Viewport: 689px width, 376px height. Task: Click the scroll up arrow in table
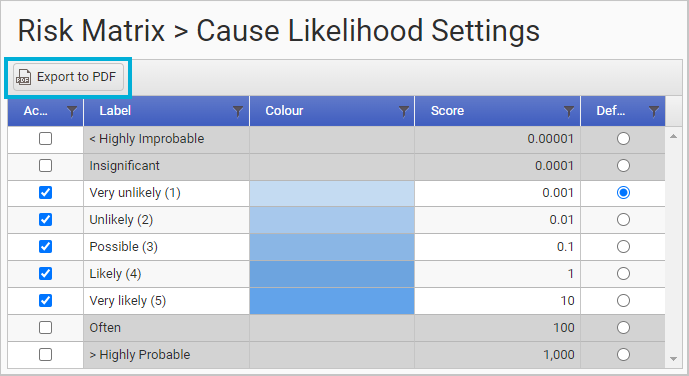click(673, 137)
